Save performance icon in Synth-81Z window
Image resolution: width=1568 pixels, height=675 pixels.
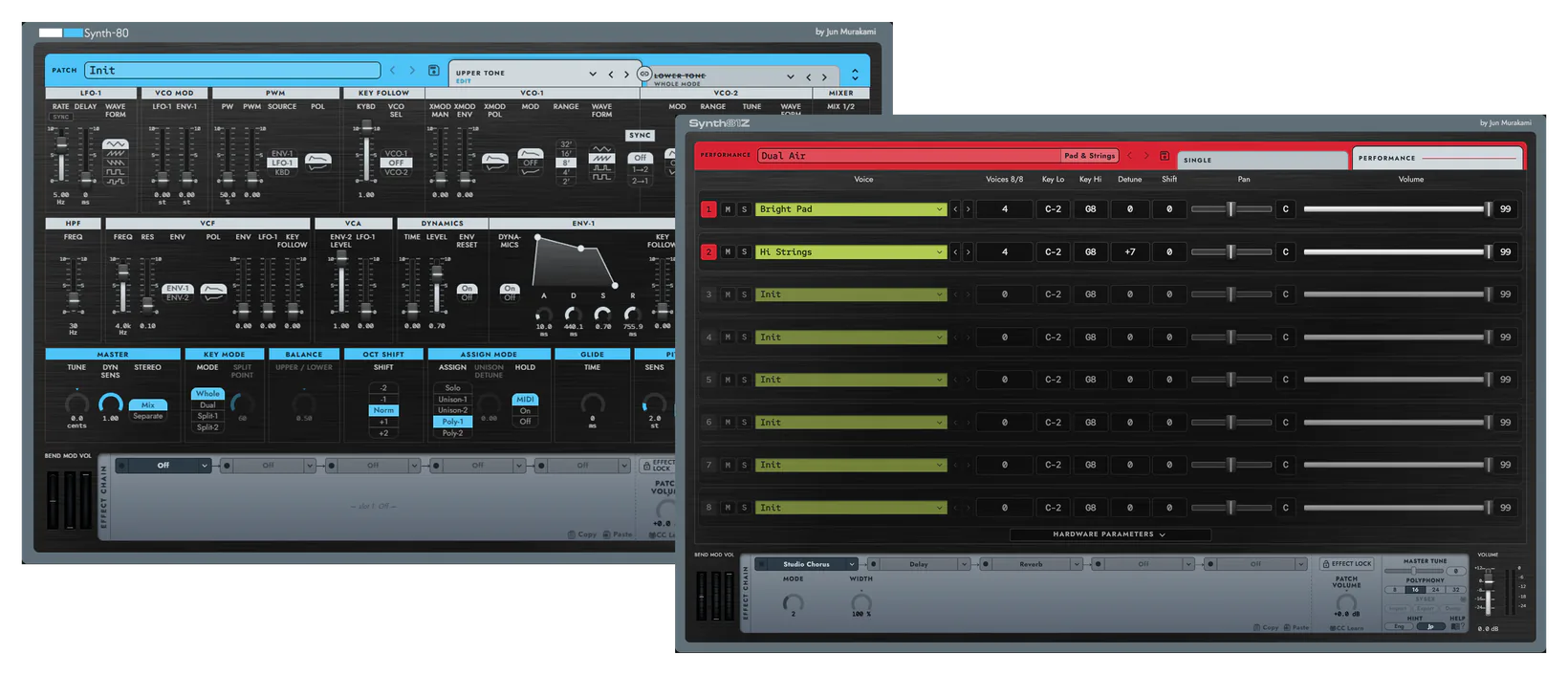1165,156
